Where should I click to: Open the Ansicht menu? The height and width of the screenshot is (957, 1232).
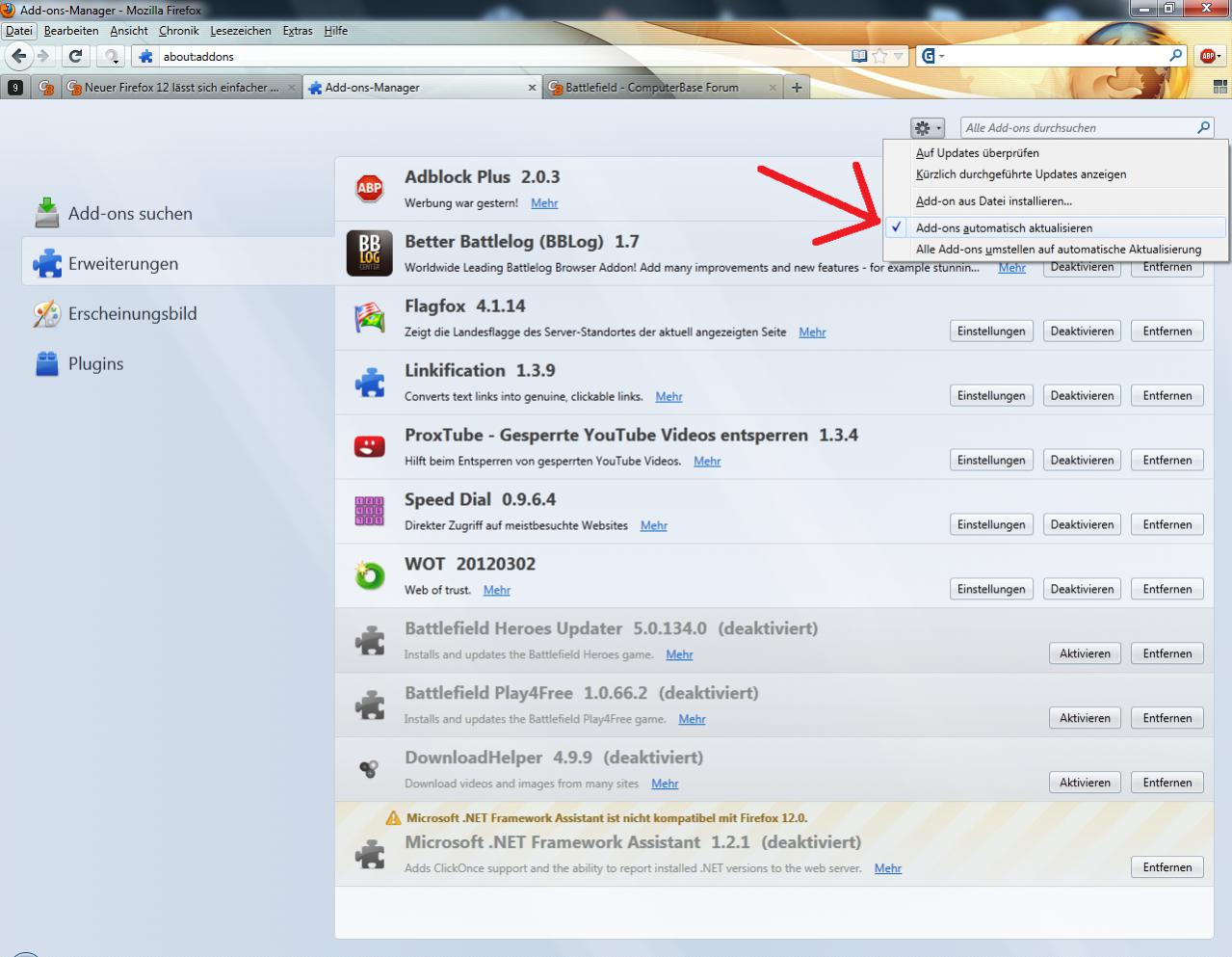129,31
